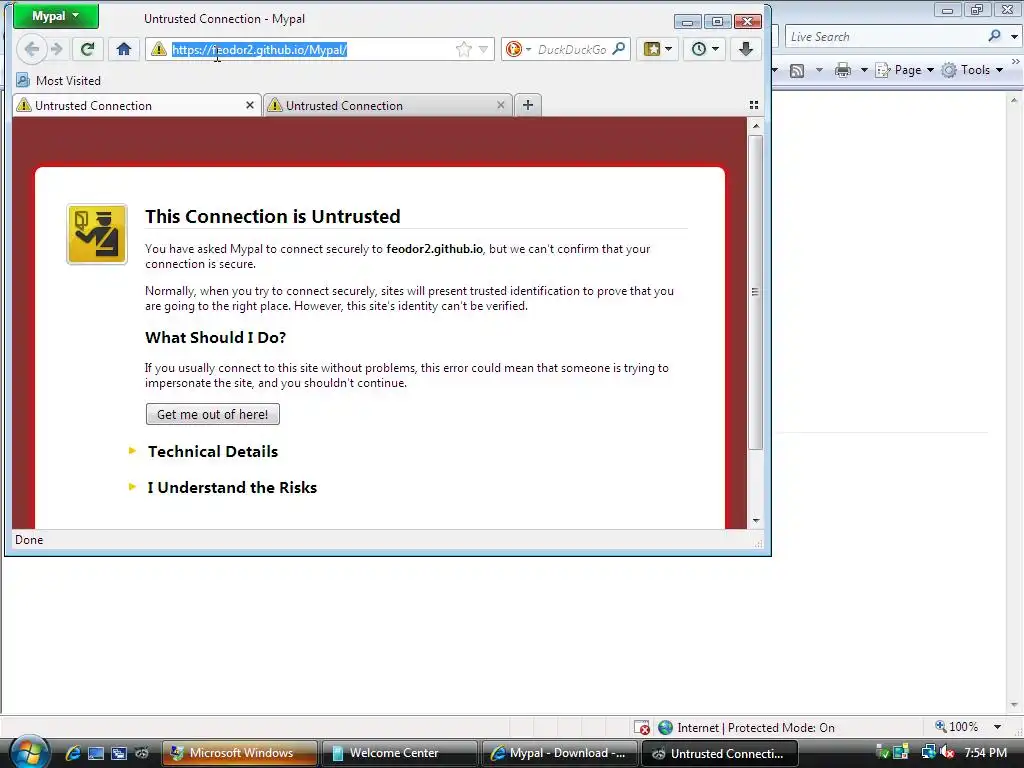Open a new tab with plus button
This screenshot has width=1024, height=768.
[x=528, y=105]
